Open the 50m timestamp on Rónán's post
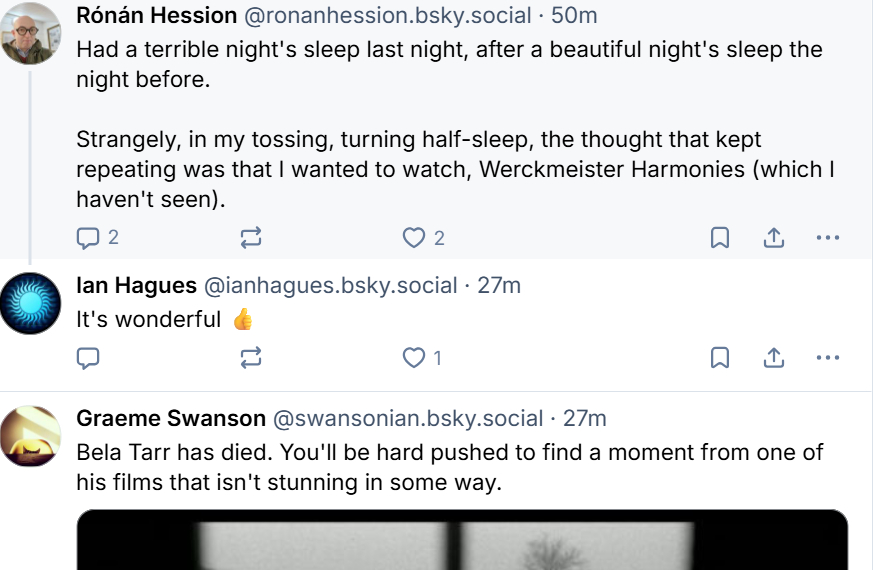The height and width of the screenshot is (570, 882). (575, 16)
